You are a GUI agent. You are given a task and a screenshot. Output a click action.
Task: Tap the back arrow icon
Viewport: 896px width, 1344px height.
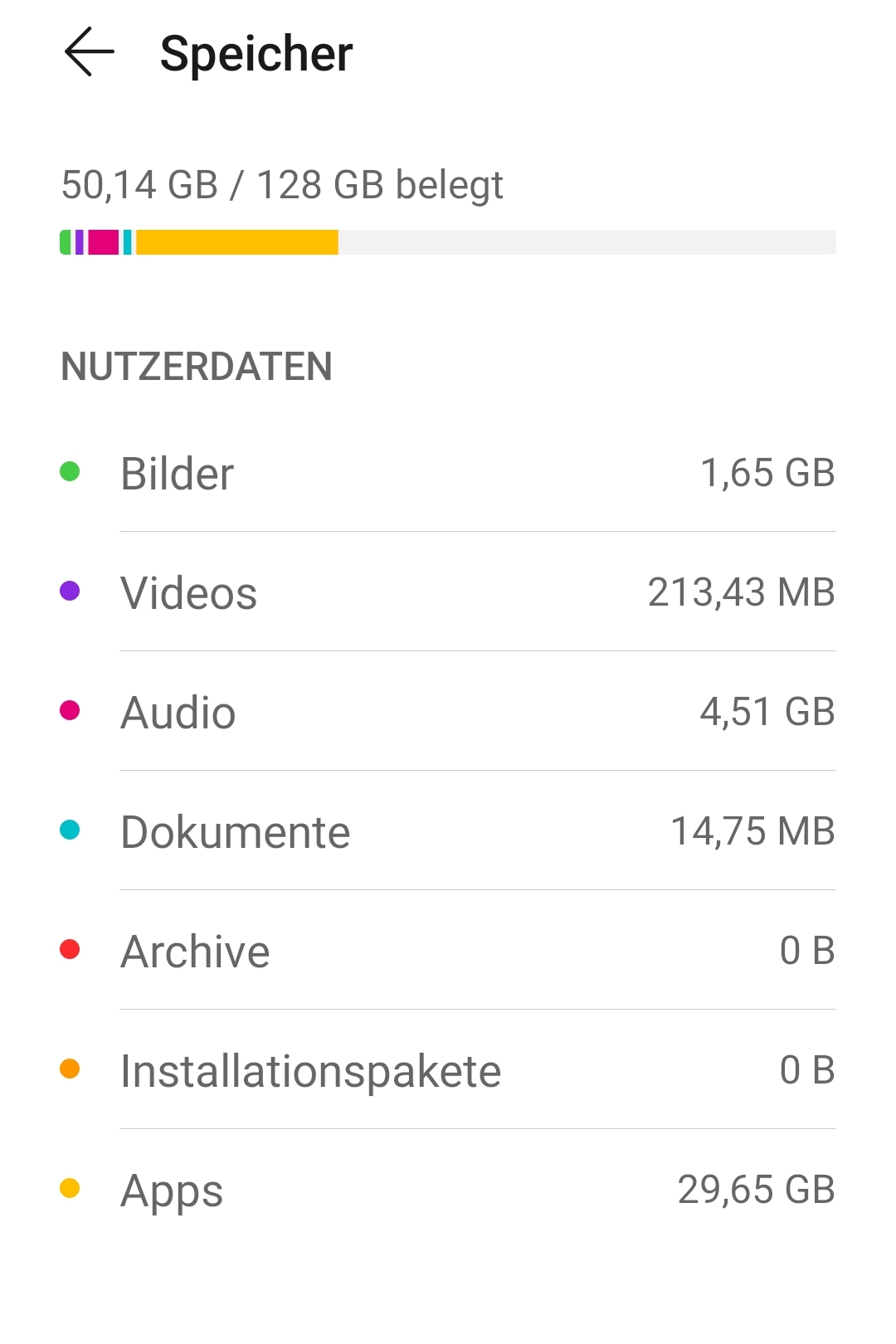click(x=90, y=52)
